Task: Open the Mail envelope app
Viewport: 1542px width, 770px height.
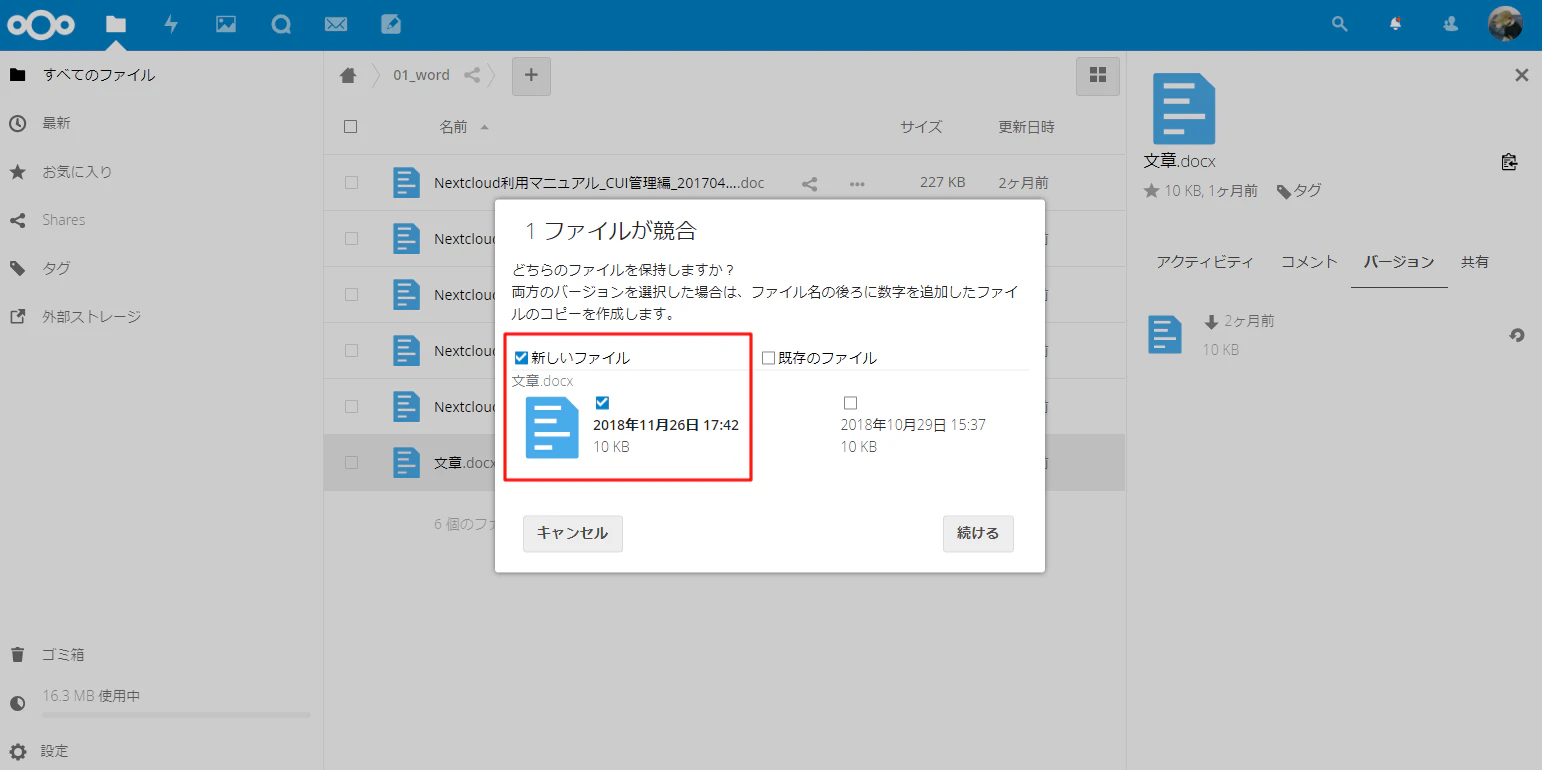Action: pos(336,24)
